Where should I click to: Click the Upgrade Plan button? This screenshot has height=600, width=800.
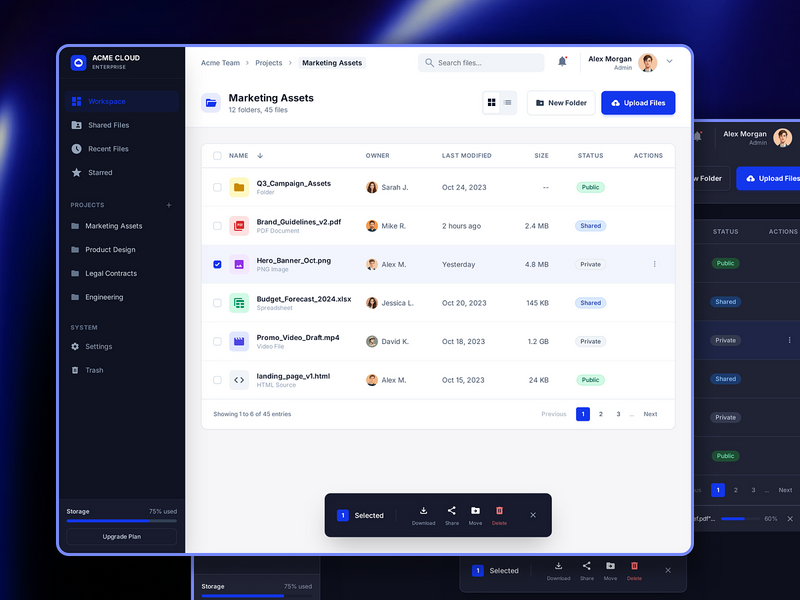coord(120,536)
